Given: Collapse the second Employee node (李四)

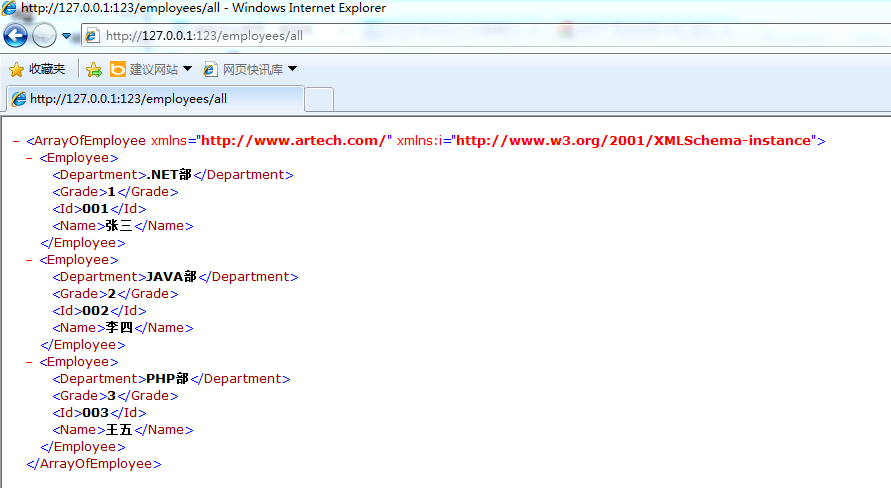Looking at the screenshot, I should pyautogui.click(x=29, y=260).
